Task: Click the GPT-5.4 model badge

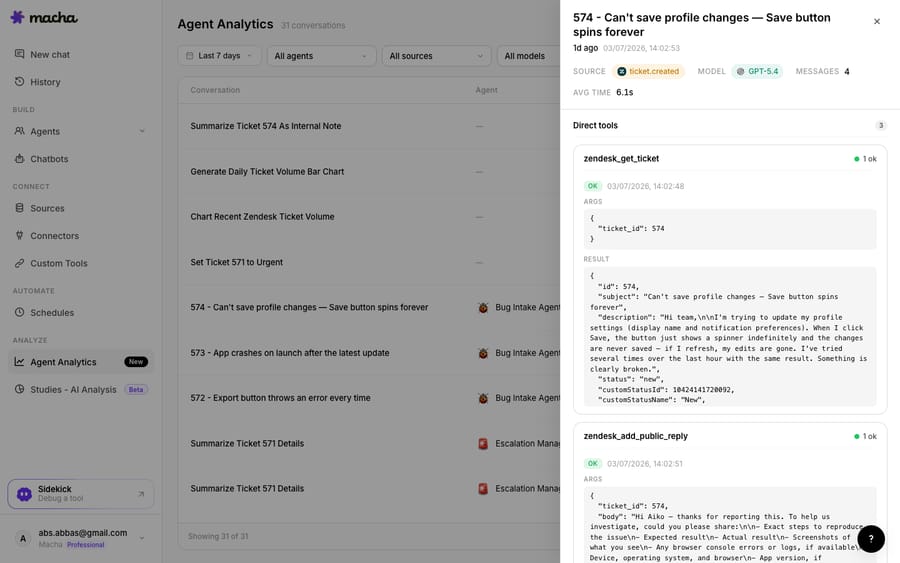Action: pos(757,71)
